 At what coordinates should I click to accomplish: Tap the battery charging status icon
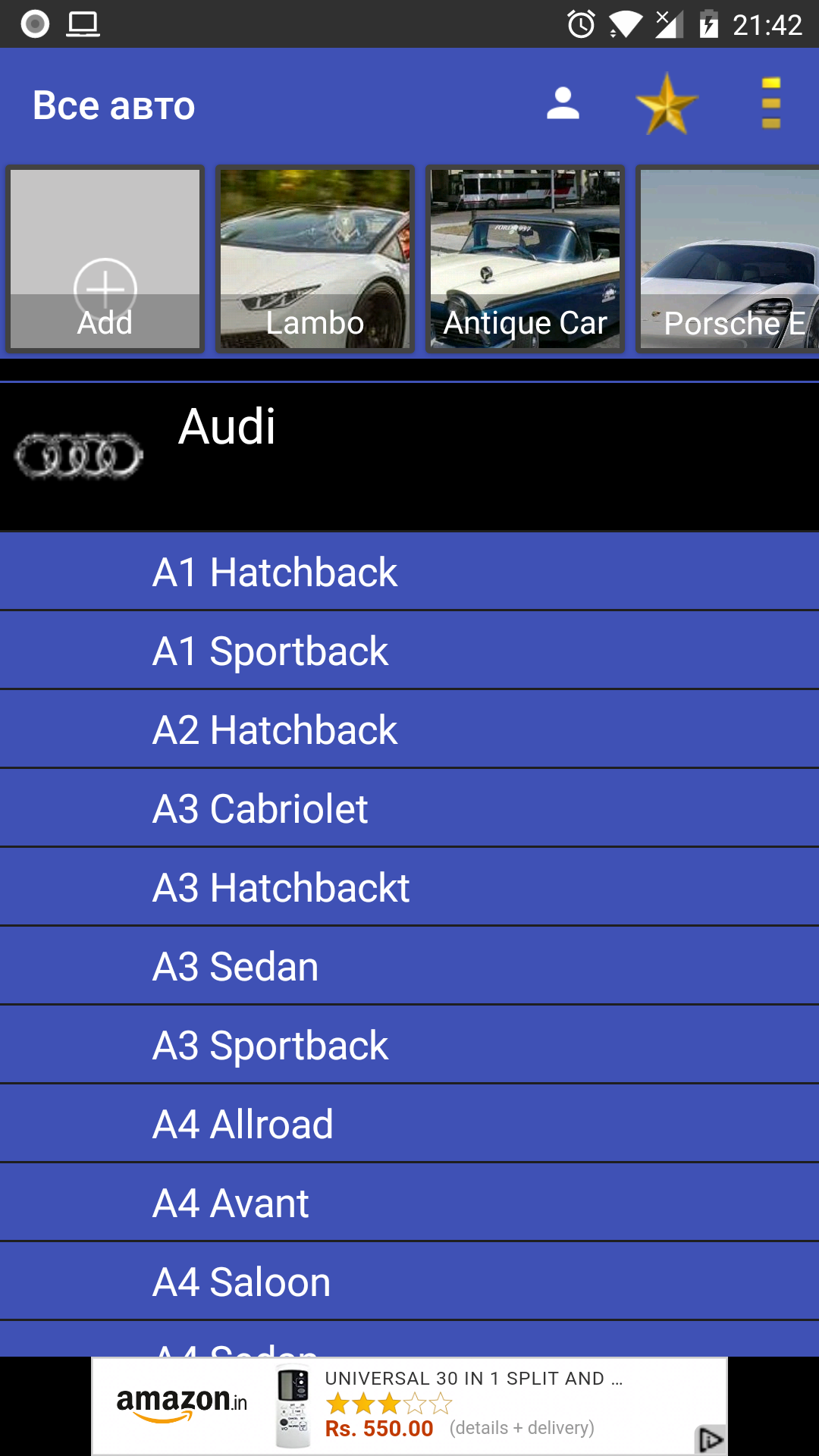[x=708, y=24]
